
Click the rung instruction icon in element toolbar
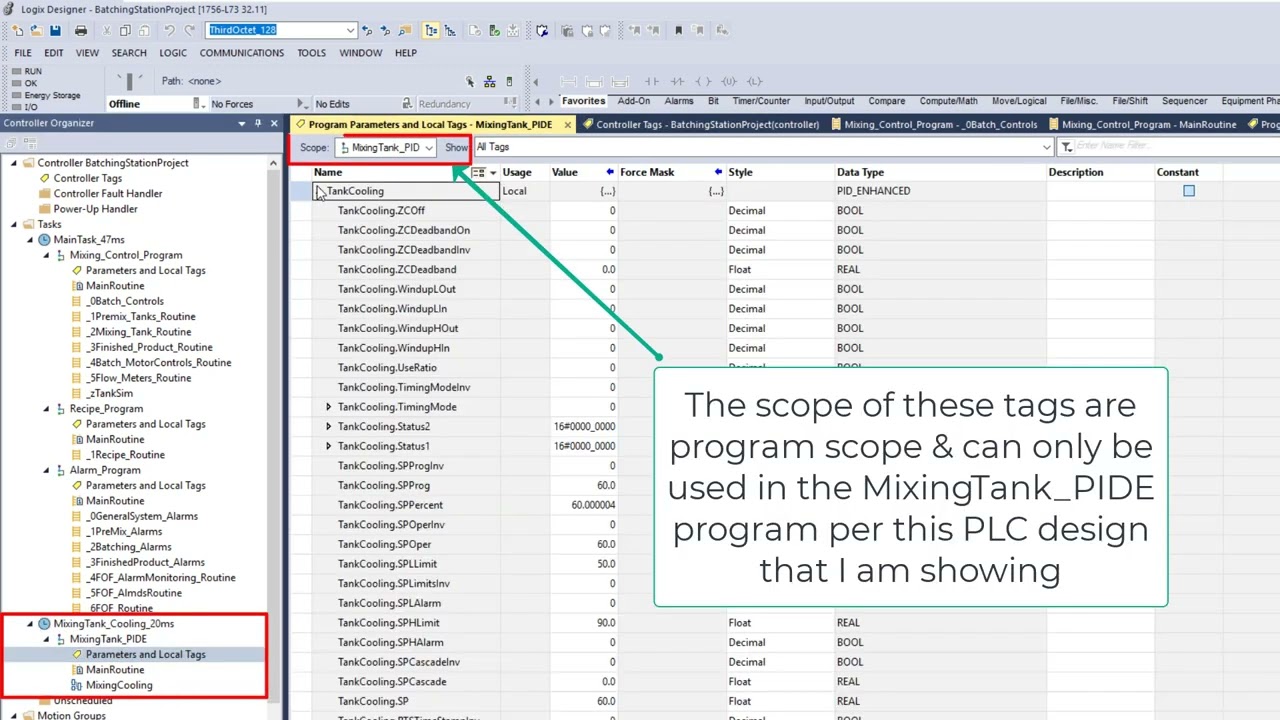coord(568,81)
